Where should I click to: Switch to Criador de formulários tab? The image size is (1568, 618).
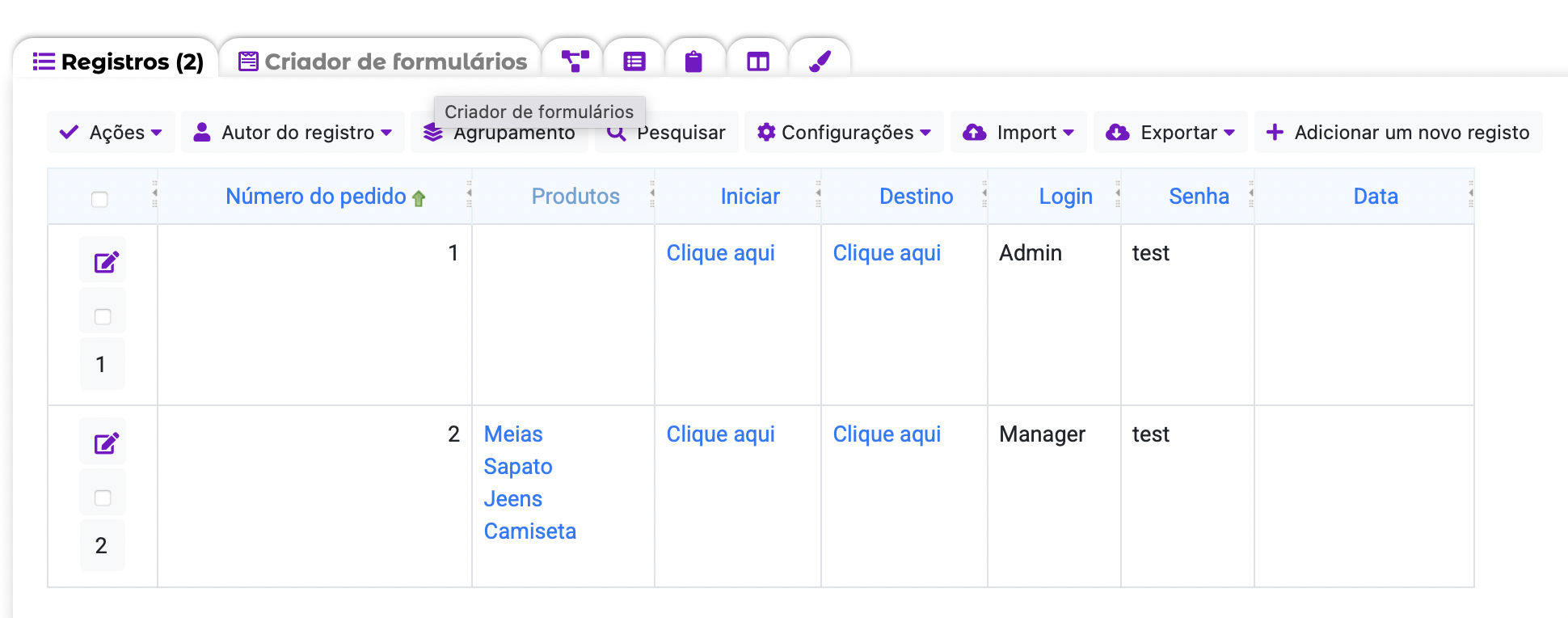(382, 61)
